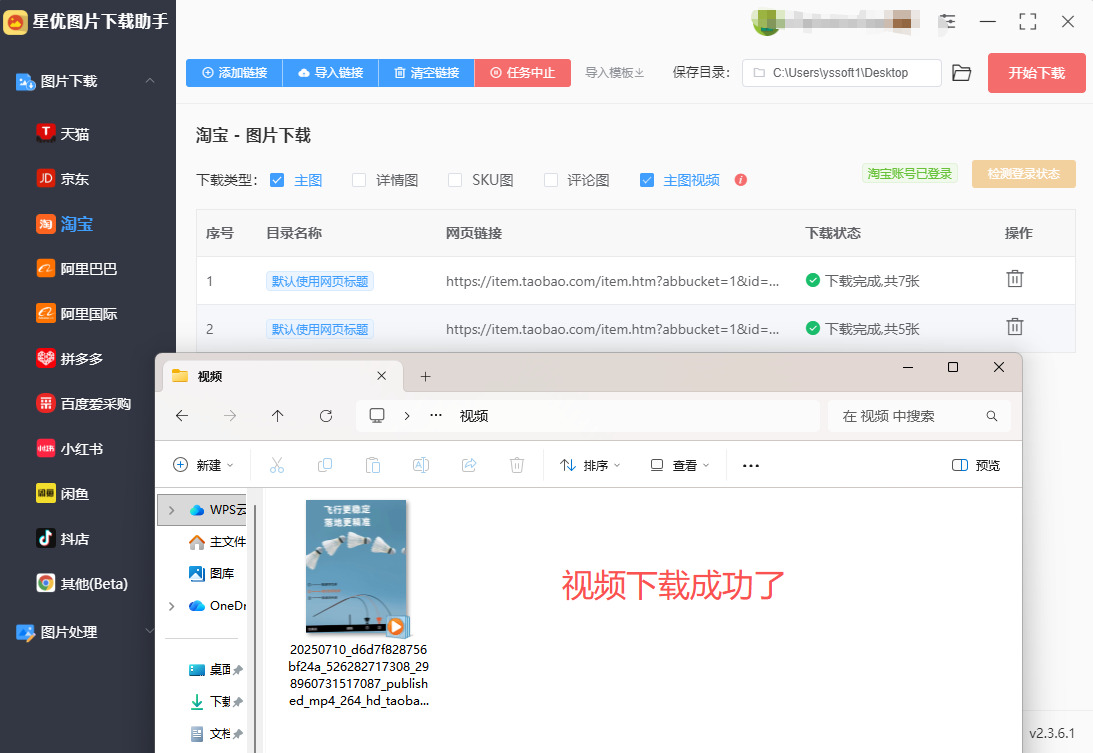
Task: Click the Explorer delete trash icon
Action: click(x=517, y=465)
